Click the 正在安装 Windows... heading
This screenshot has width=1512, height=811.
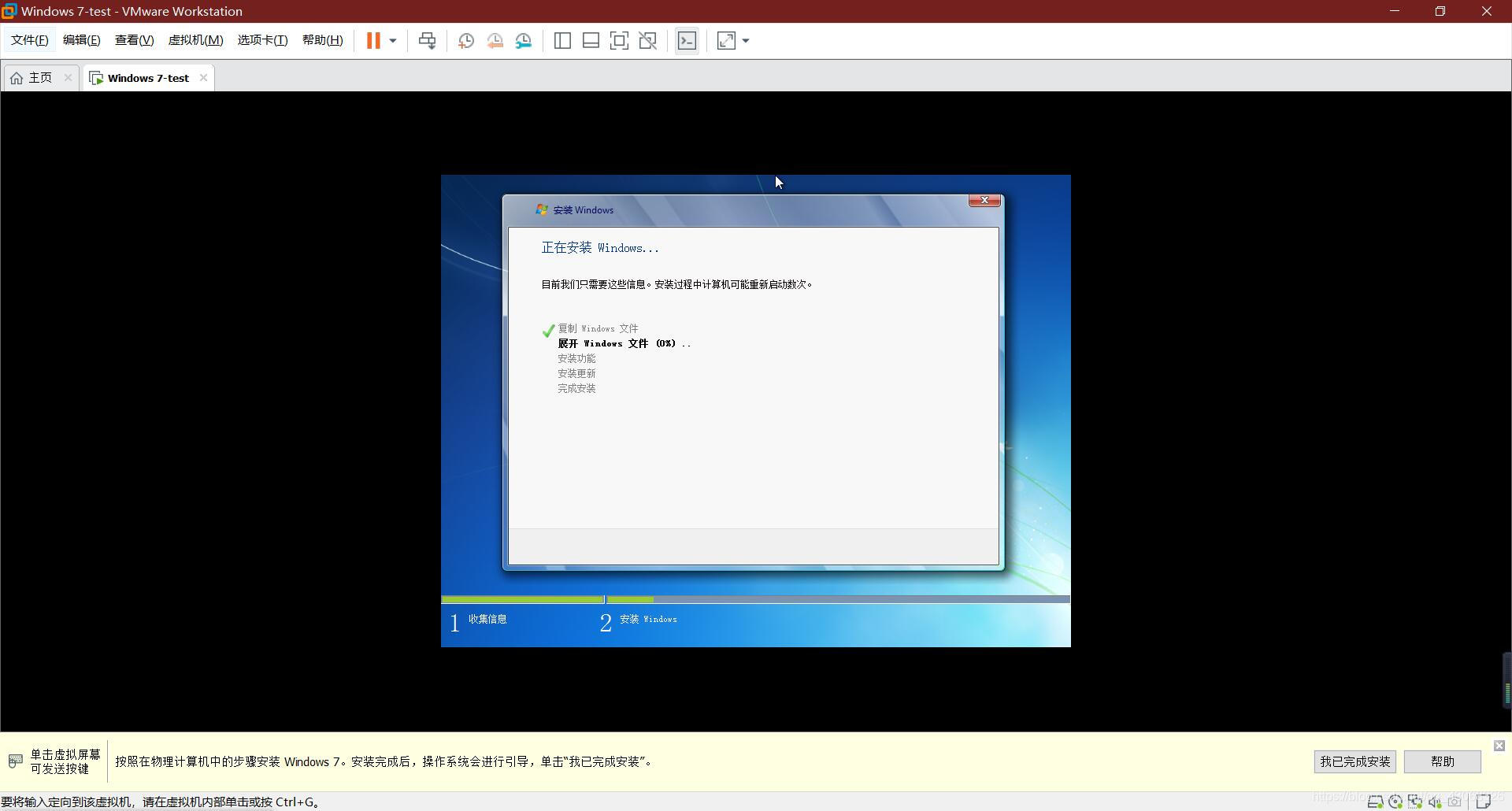600,248
